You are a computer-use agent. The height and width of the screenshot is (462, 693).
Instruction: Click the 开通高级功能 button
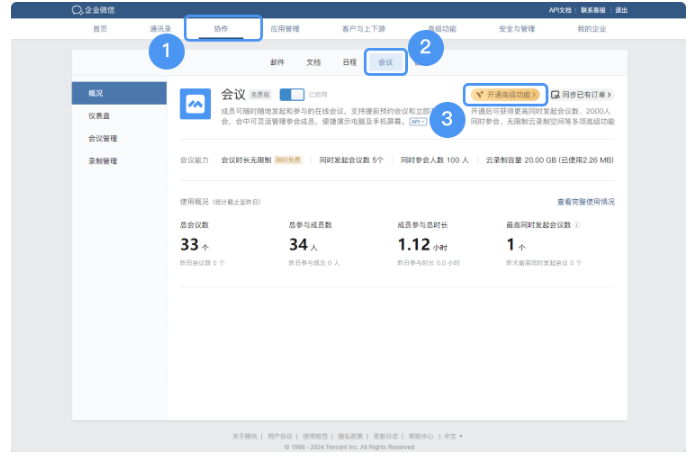point(507,94)
